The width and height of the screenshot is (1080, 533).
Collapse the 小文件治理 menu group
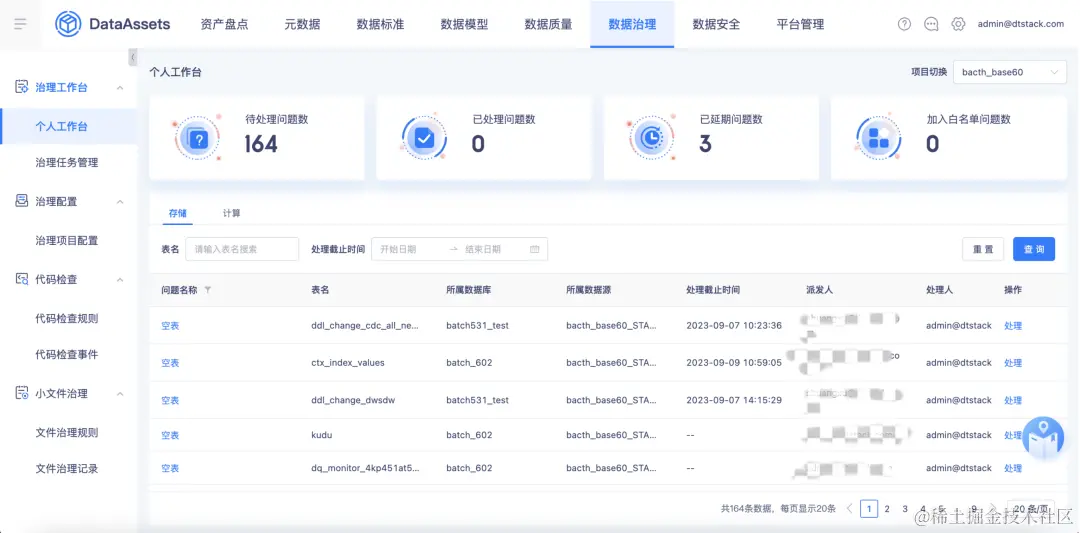click(x=120, y=393)
